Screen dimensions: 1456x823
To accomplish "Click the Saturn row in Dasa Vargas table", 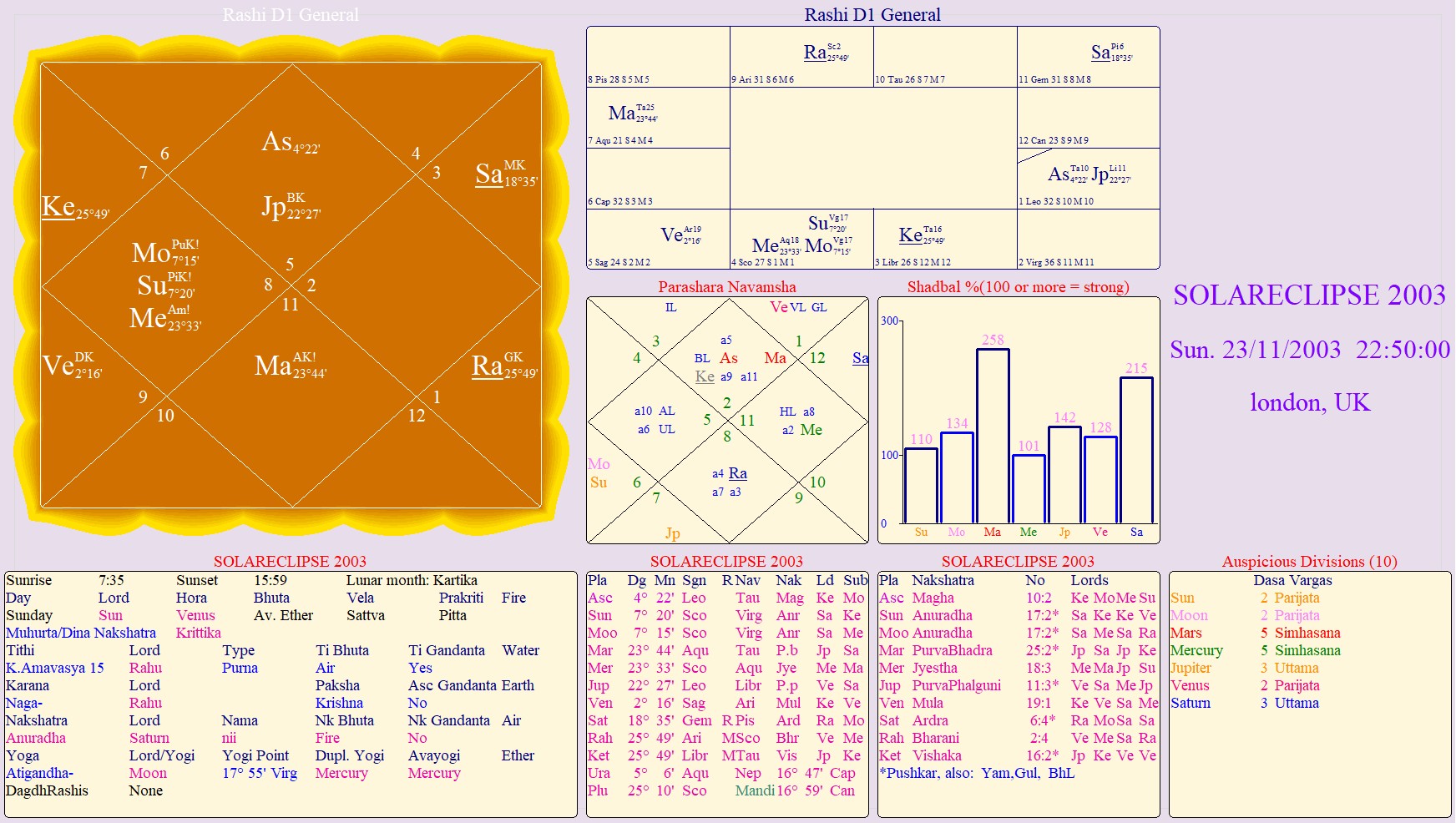I will coord(1309,703).
